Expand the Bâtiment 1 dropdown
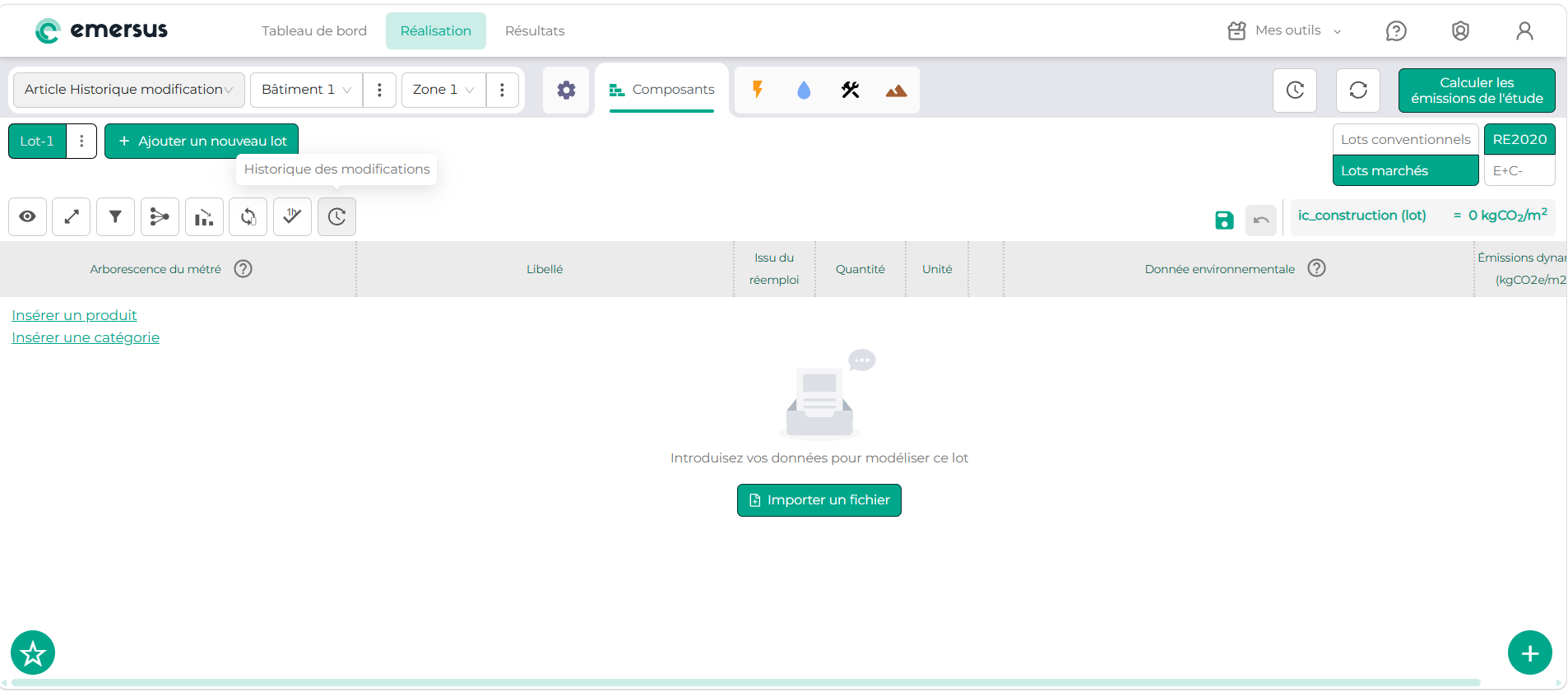This screenshot has width=1568, height=692. [306, 90]
